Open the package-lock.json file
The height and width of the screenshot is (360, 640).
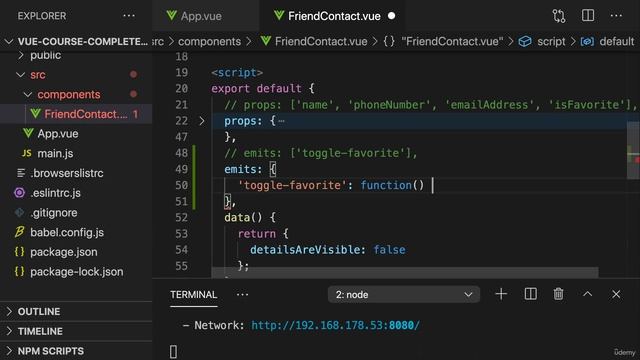76,272
